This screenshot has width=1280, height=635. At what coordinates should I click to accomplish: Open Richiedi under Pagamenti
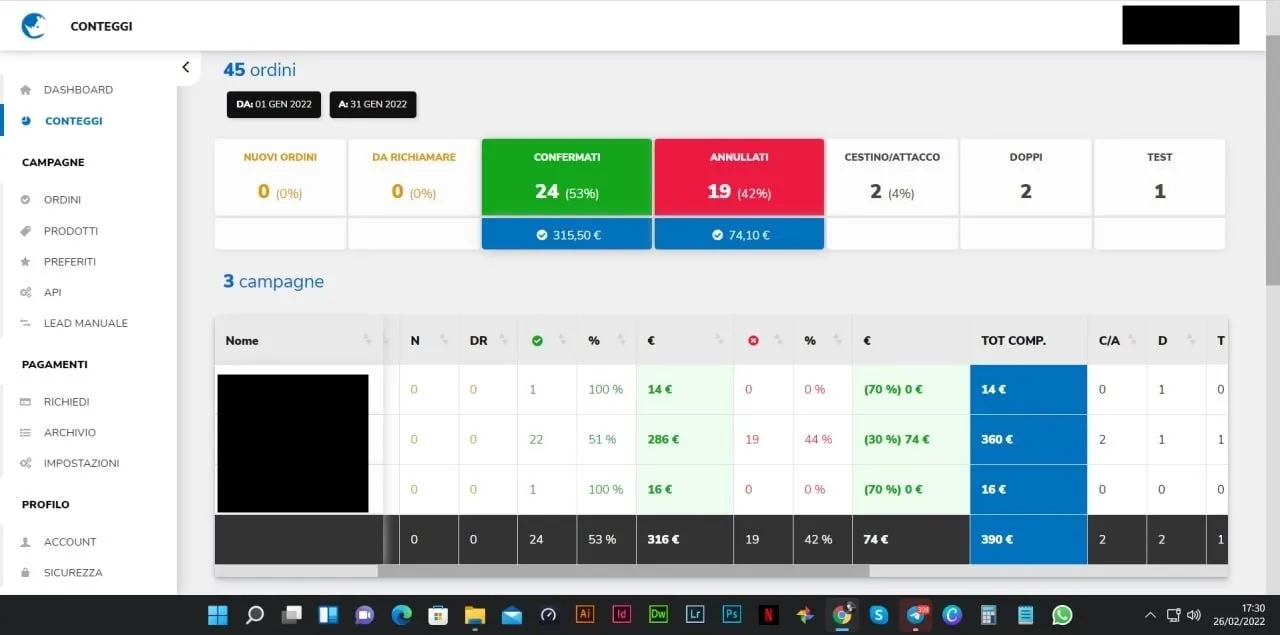pyautogui.click(x=67, y=402)
